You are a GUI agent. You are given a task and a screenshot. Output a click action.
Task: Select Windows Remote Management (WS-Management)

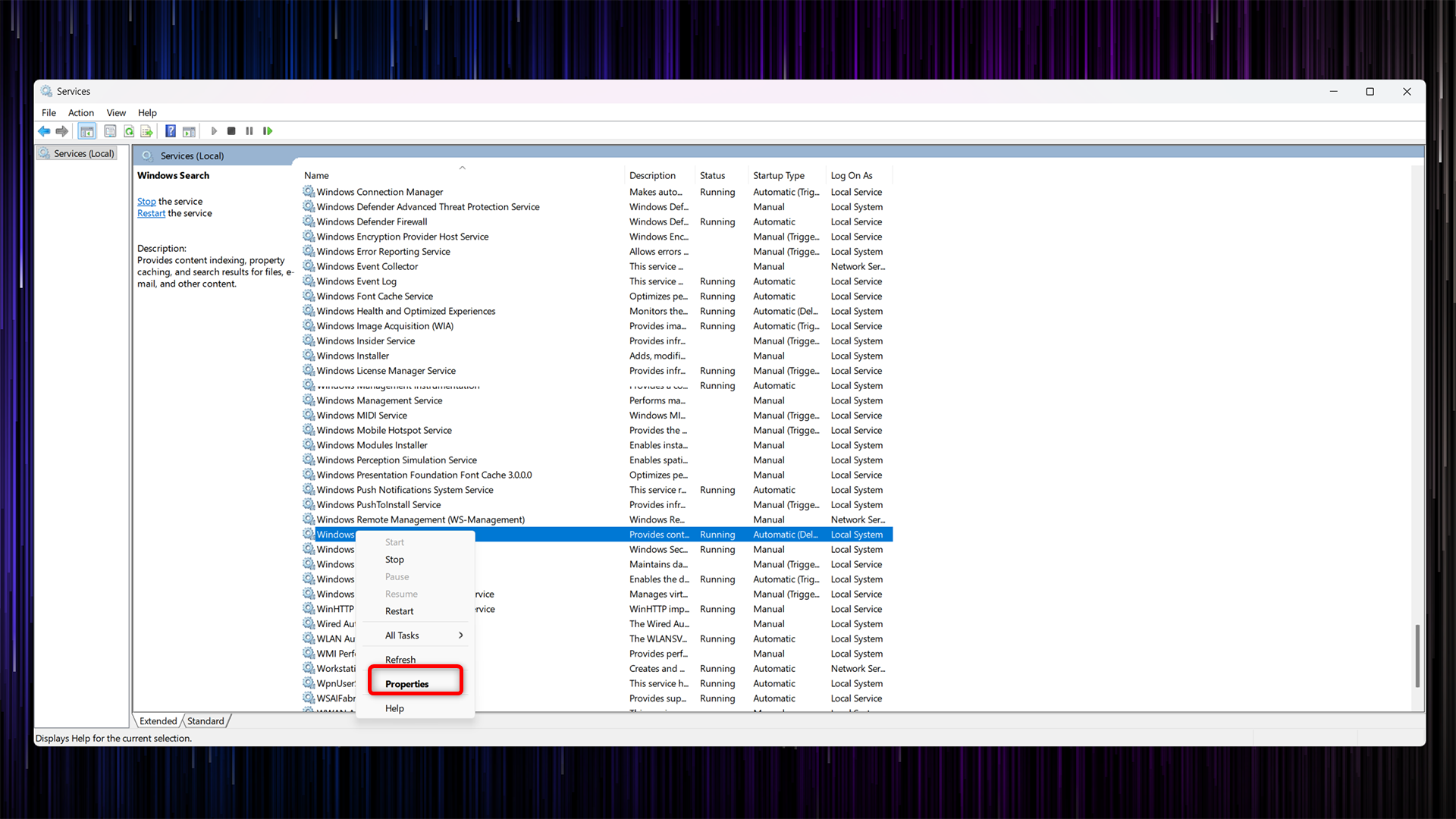(x=597, y=519)
